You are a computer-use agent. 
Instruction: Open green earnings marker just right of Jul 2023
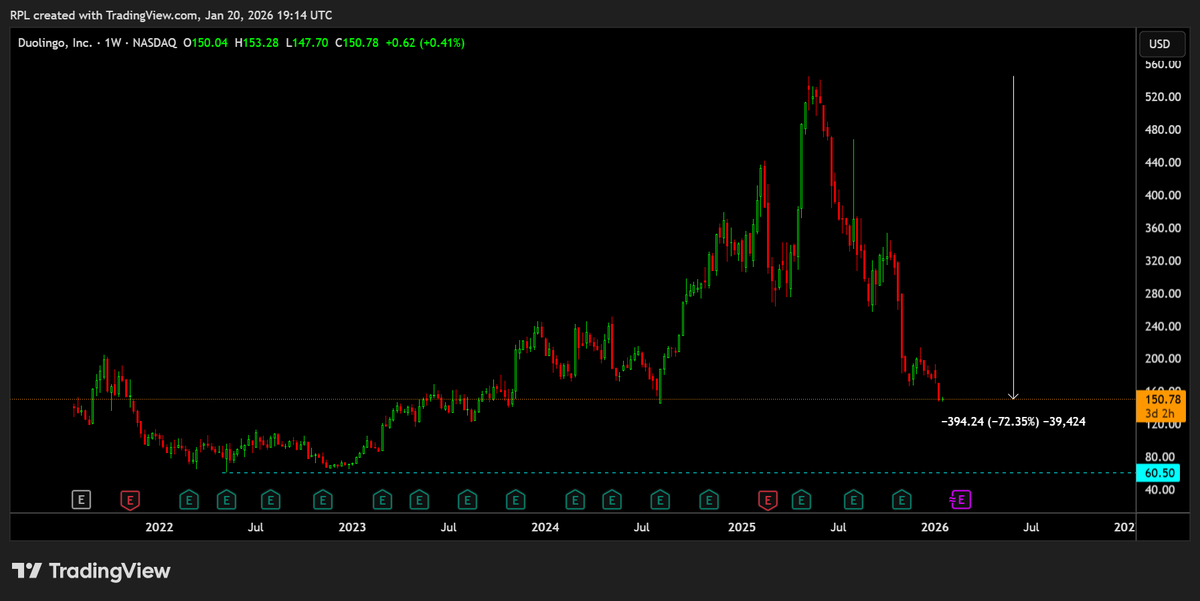click(x=467, y=498)
